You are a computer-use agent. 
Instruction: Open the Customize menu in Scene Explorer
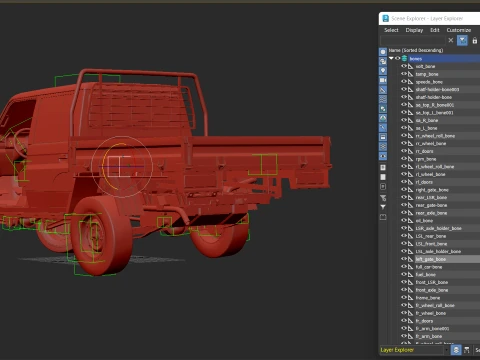point(459,30)
